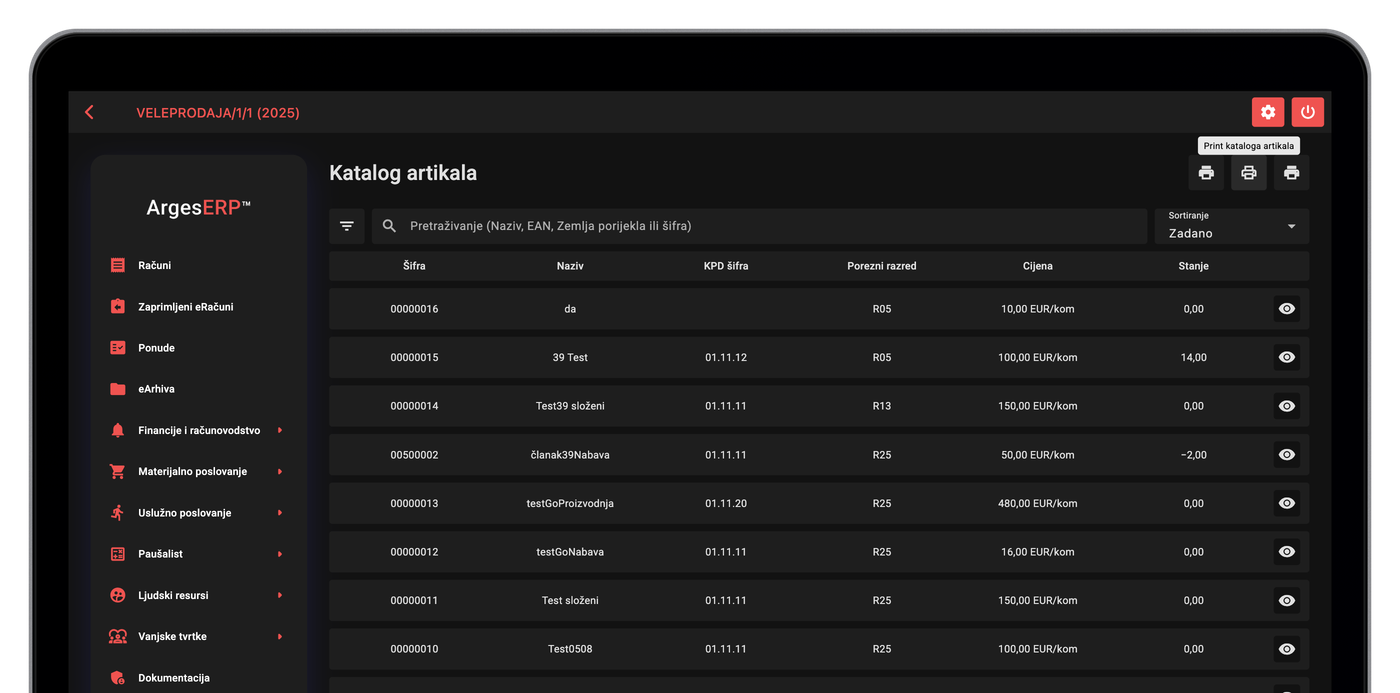Expand Financije i računovodstvo submenu arrow
The image size is (1400, 693).
pyautogui.click(x=280, y=430)
